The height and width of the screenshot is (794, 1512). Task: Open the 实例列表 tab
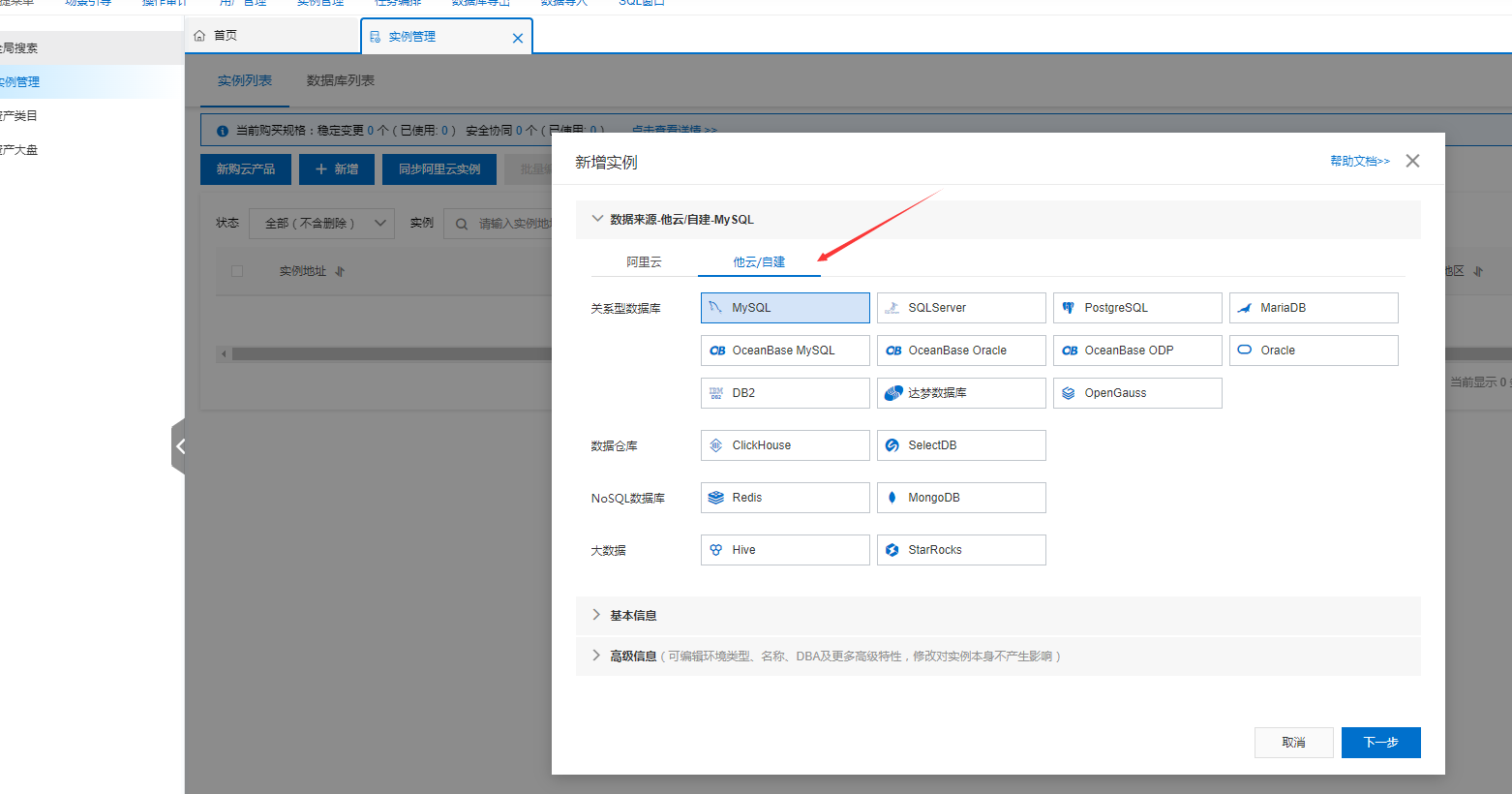pos(245,80)
